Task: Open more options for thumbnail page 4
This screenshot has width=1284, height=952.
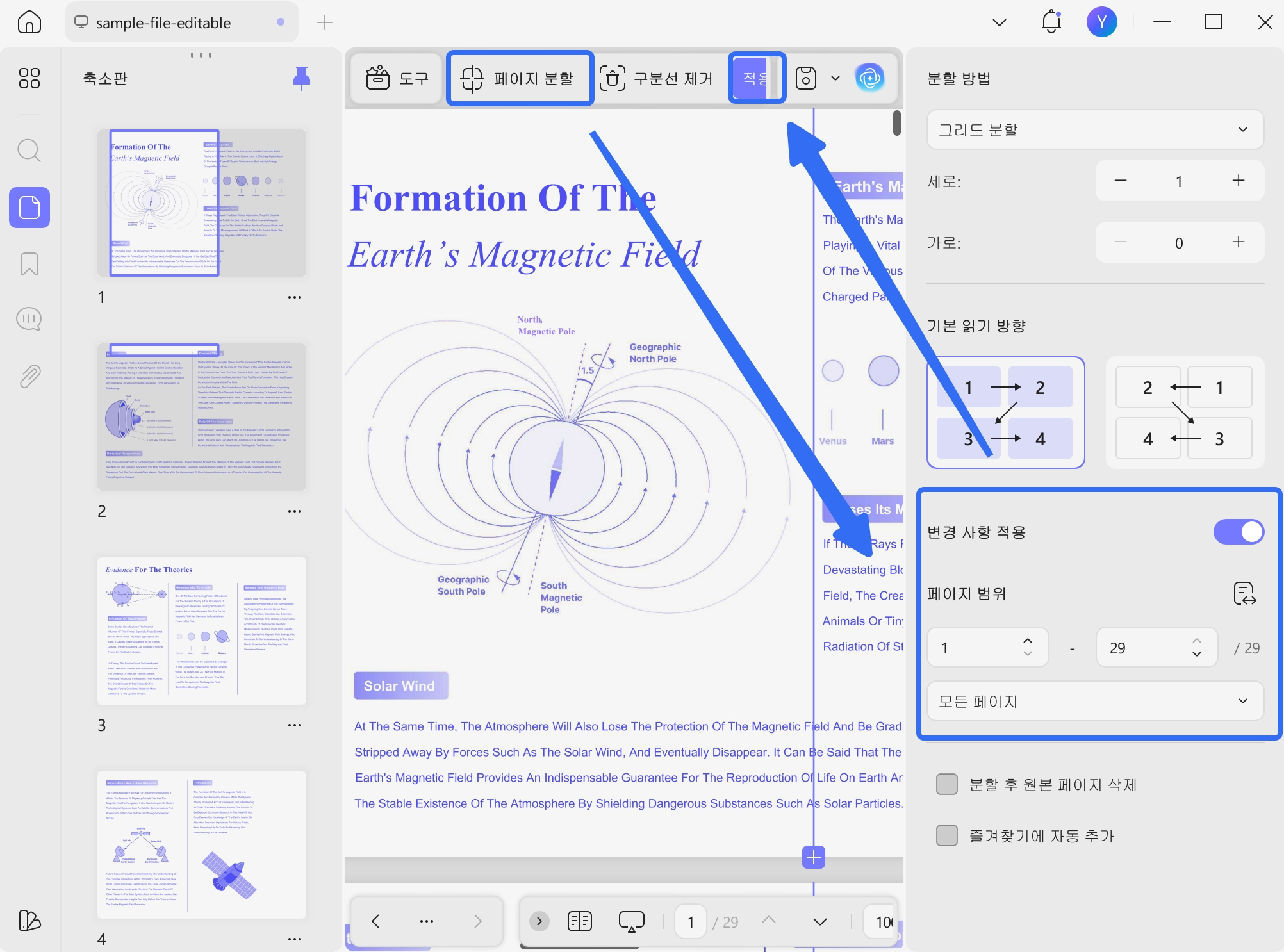Action: (295, 939)
